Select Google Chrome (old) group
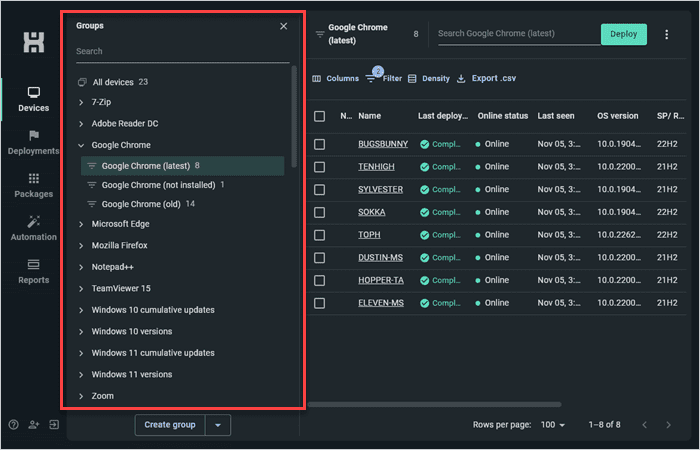 pos(141,204)
